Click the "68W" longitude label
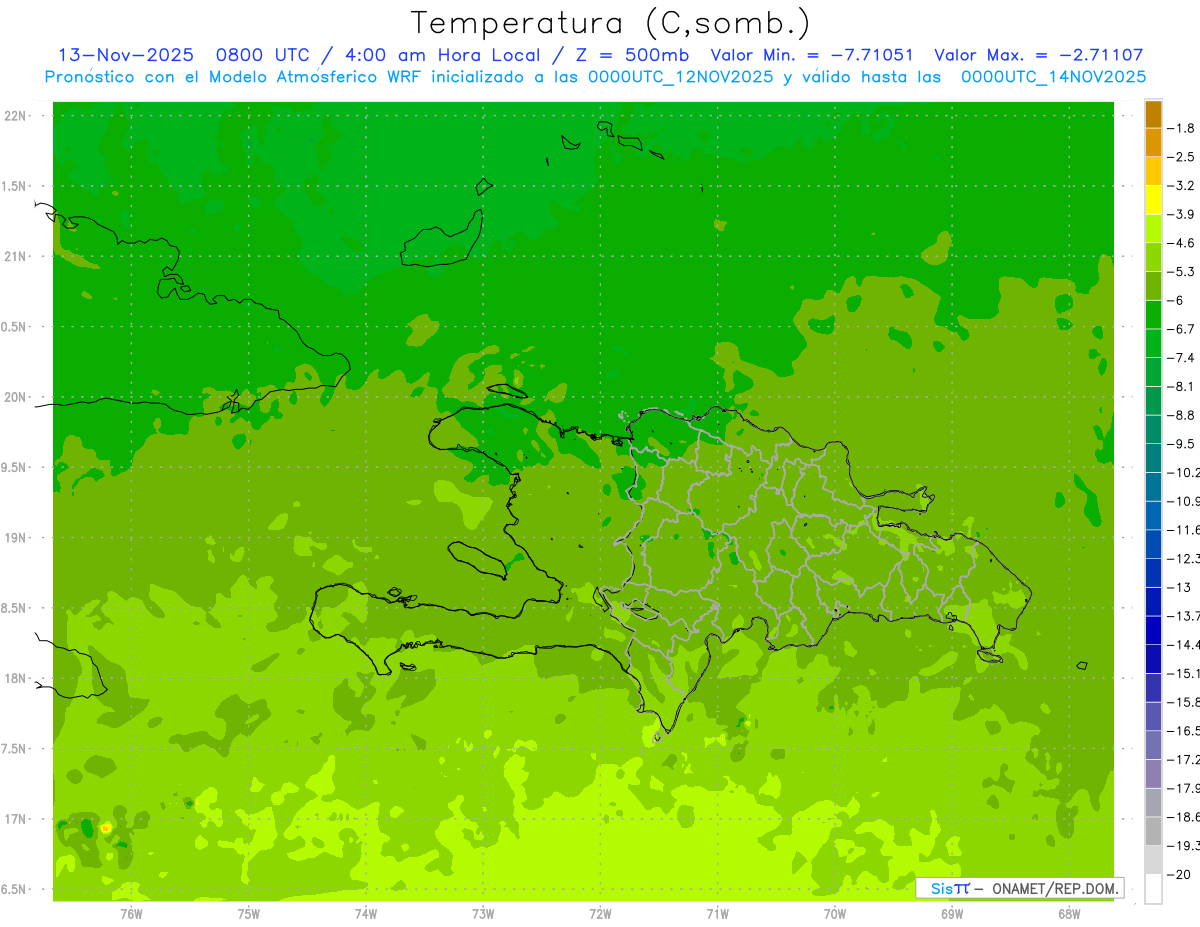The width and height of the screenshot is (1200, 927). tap(1069, 913)
